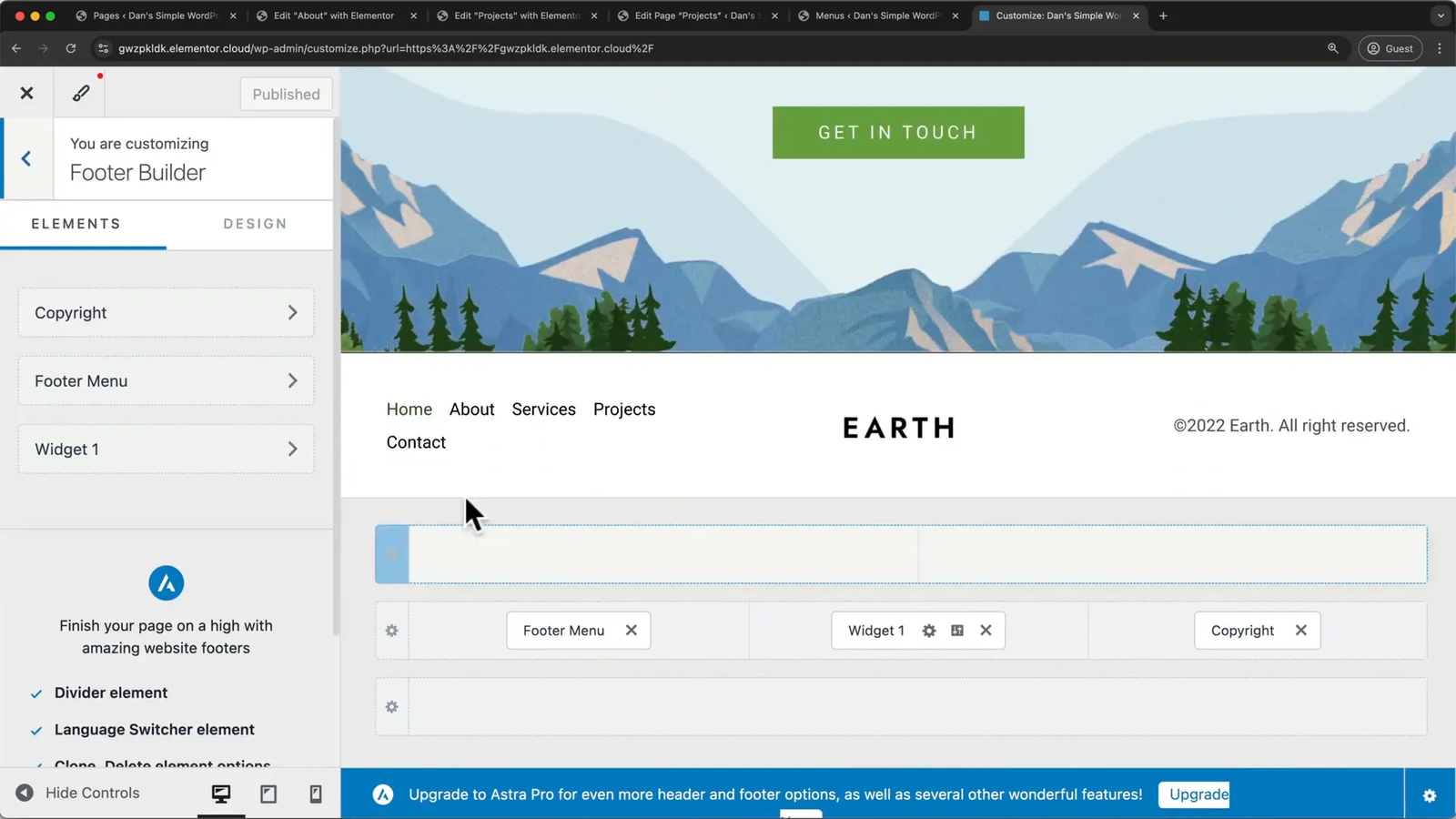Image resolution: width=1456 pixels, height=819 pixels.
Task: Open Widget 1 layout icon
Action: [957, 631]
